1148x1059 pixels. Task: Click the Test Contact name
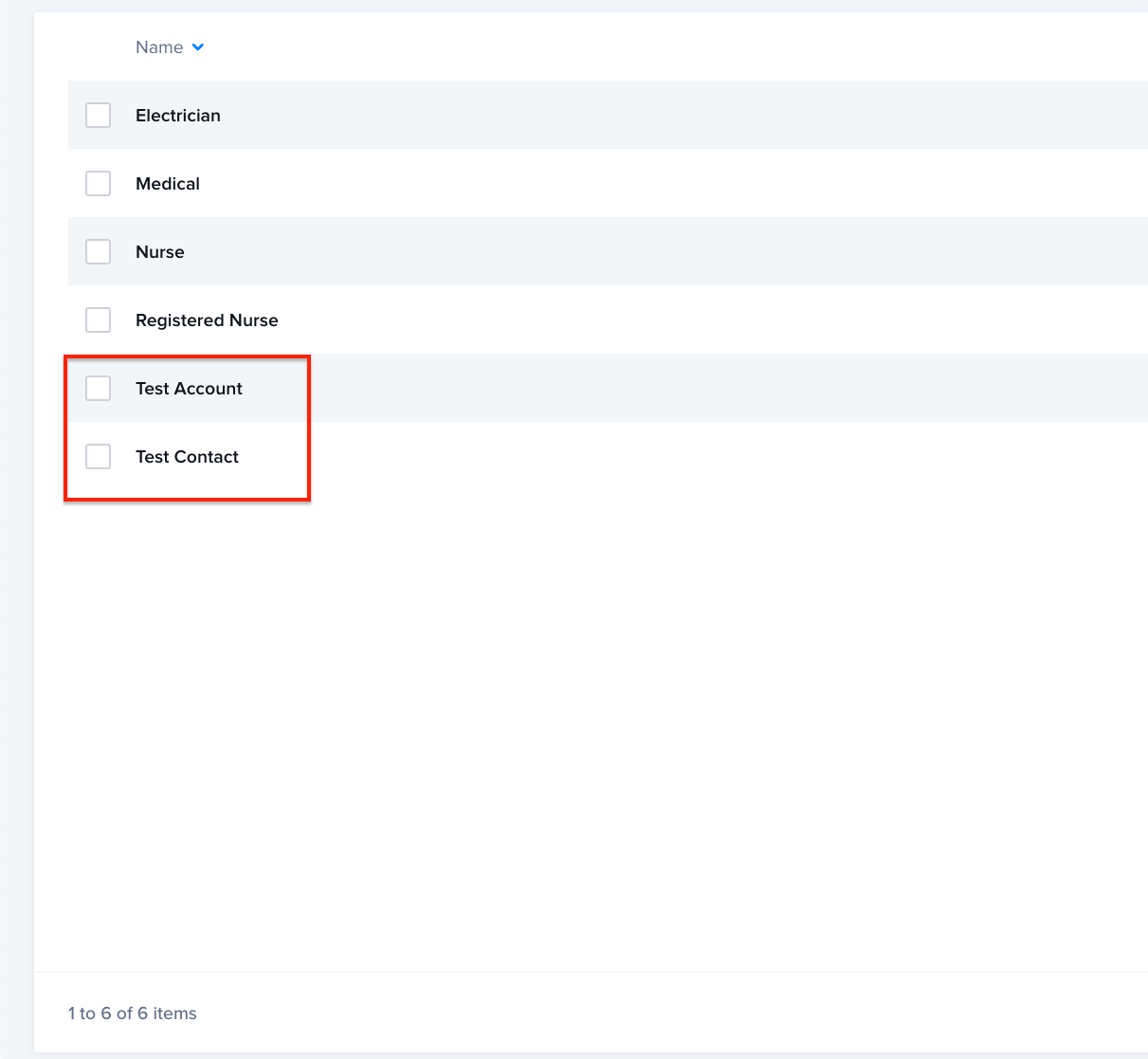[x=187, y=457]
